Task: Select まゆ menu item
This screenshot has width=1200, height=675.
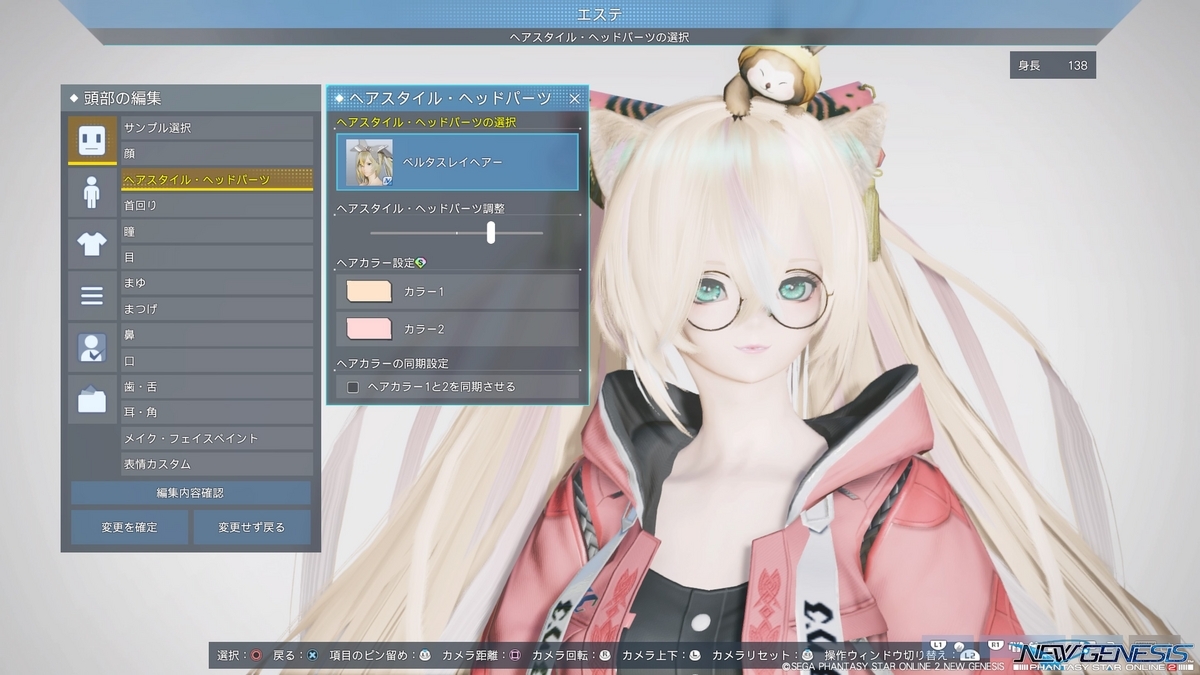Action: (217, 284)
